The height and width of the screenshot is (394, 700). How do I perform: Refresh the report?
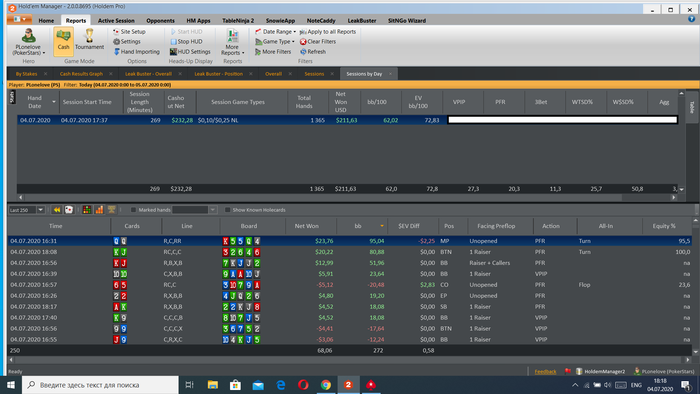313,52
